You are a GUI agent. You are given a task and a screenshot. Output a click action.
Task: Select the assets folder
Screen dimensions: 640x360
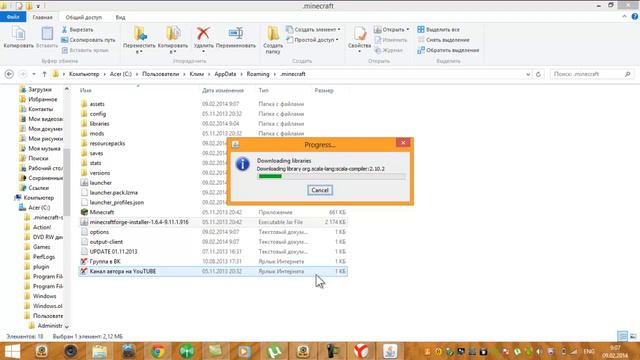(97, 104)
